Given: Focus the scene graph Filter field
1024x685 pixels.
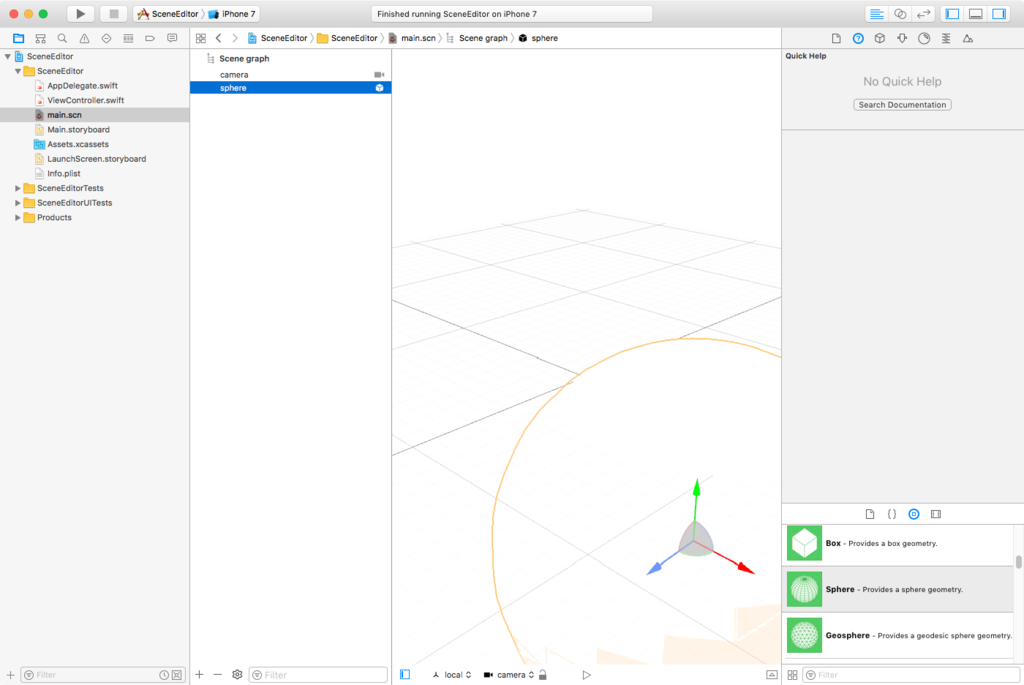Looking at the screenshot, I should 319,675.
